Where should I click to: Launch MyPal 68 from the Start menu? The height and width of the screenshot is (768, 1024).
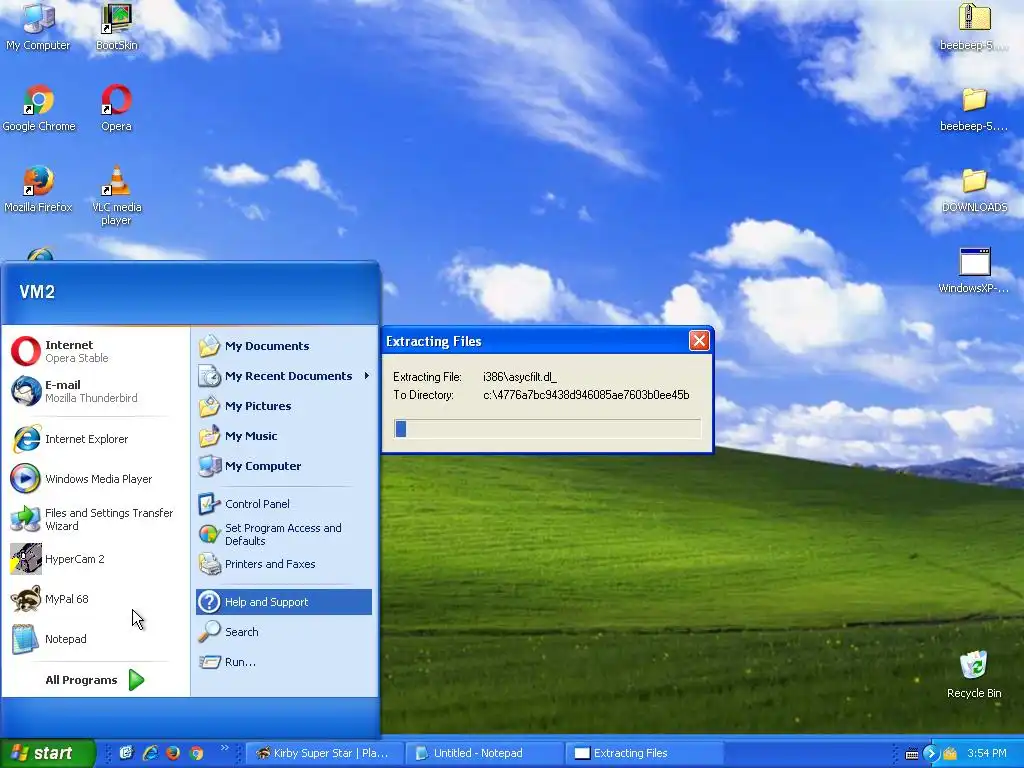[95, 599]
